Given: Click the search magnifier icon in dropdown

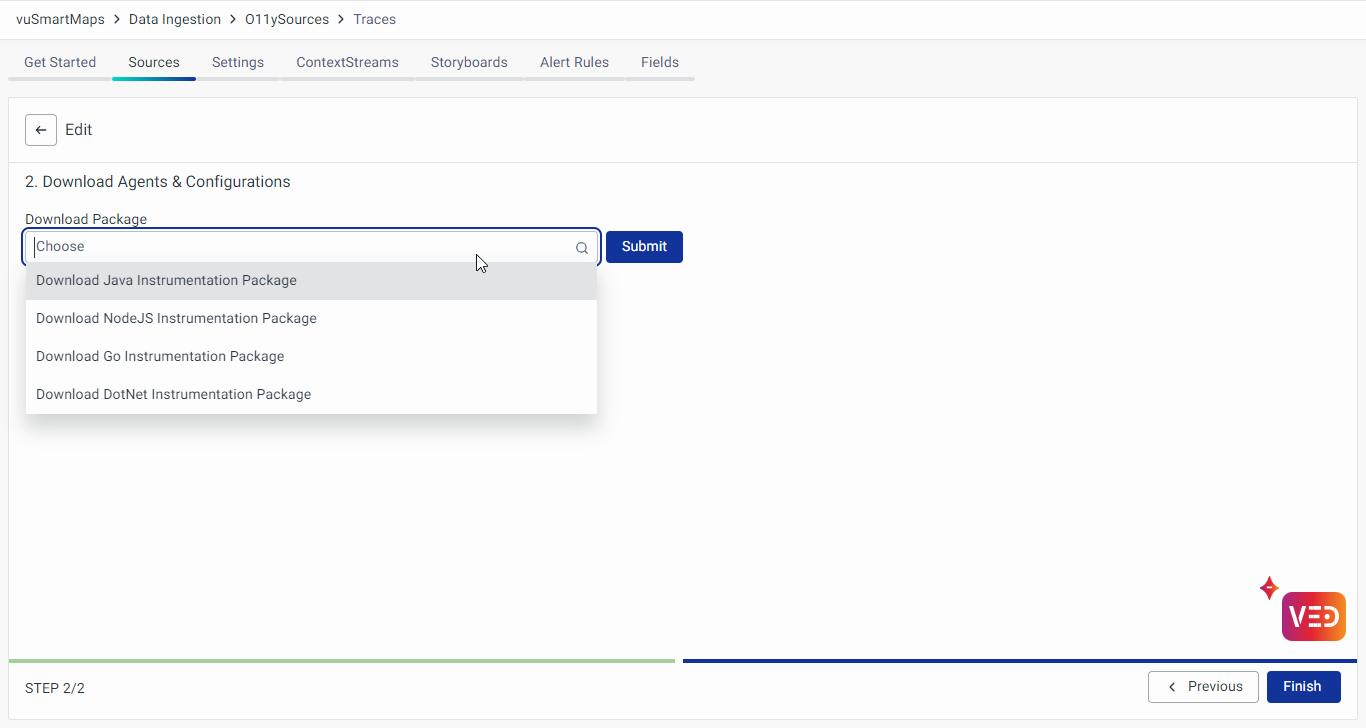Looking at the screenshot, I should click(582, 248).
